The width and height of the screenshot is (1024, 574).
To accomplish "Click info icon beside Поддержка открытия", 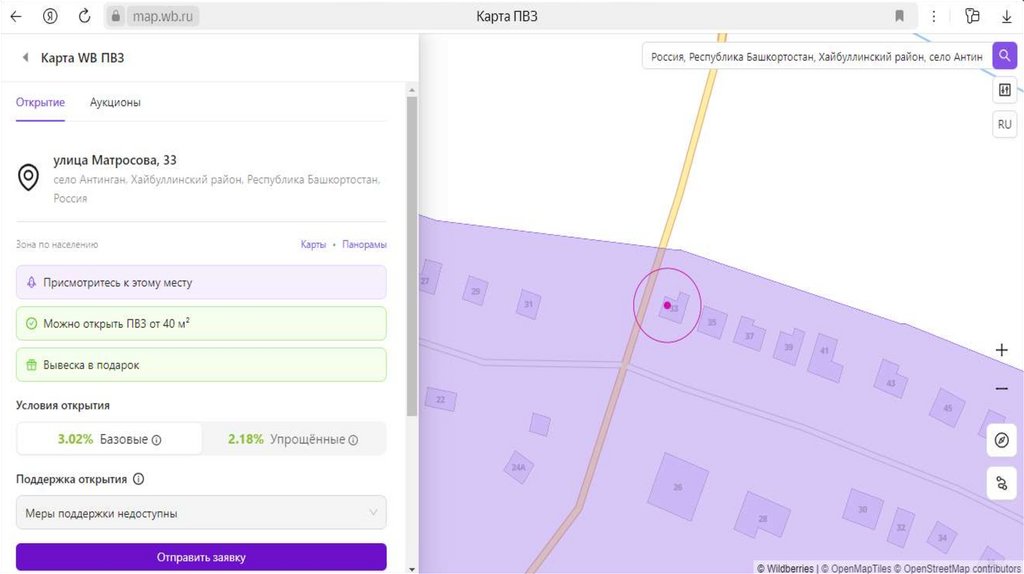I will tap(138, 479).
